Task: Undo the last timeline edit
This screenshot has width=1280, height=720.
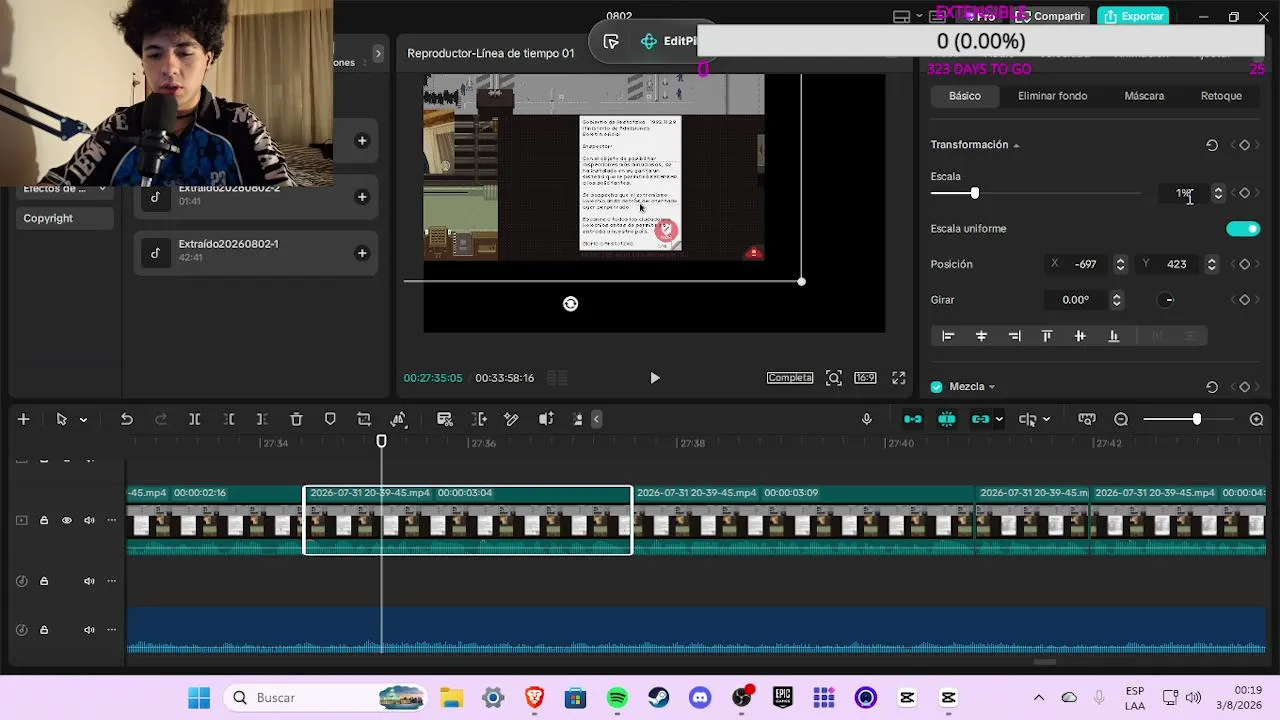Action: pyautogui.click(x=127, y=419)
